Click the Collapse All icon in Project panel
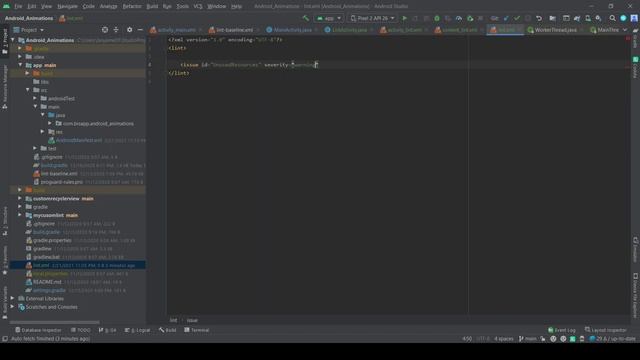640x360 pixels. click(116, 30)
